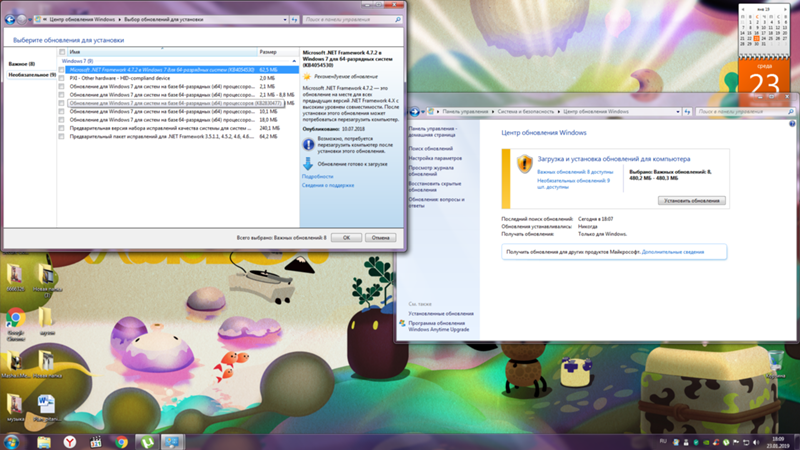Check the 240,1 МБ preview rollup update
Screen dimensions: 800x450
coord(62,128)
